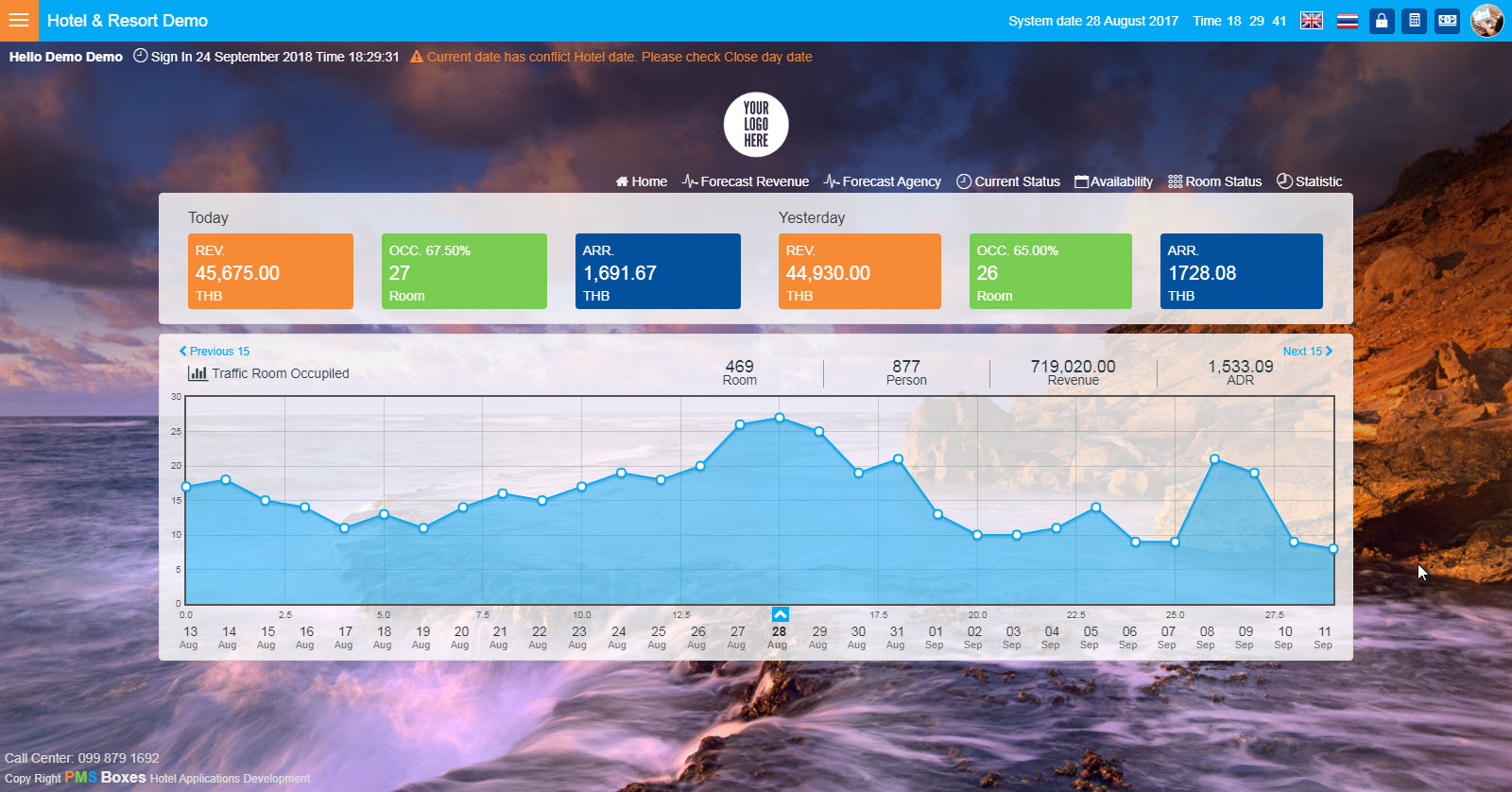Click the lock icon button

click(1382, 21)
